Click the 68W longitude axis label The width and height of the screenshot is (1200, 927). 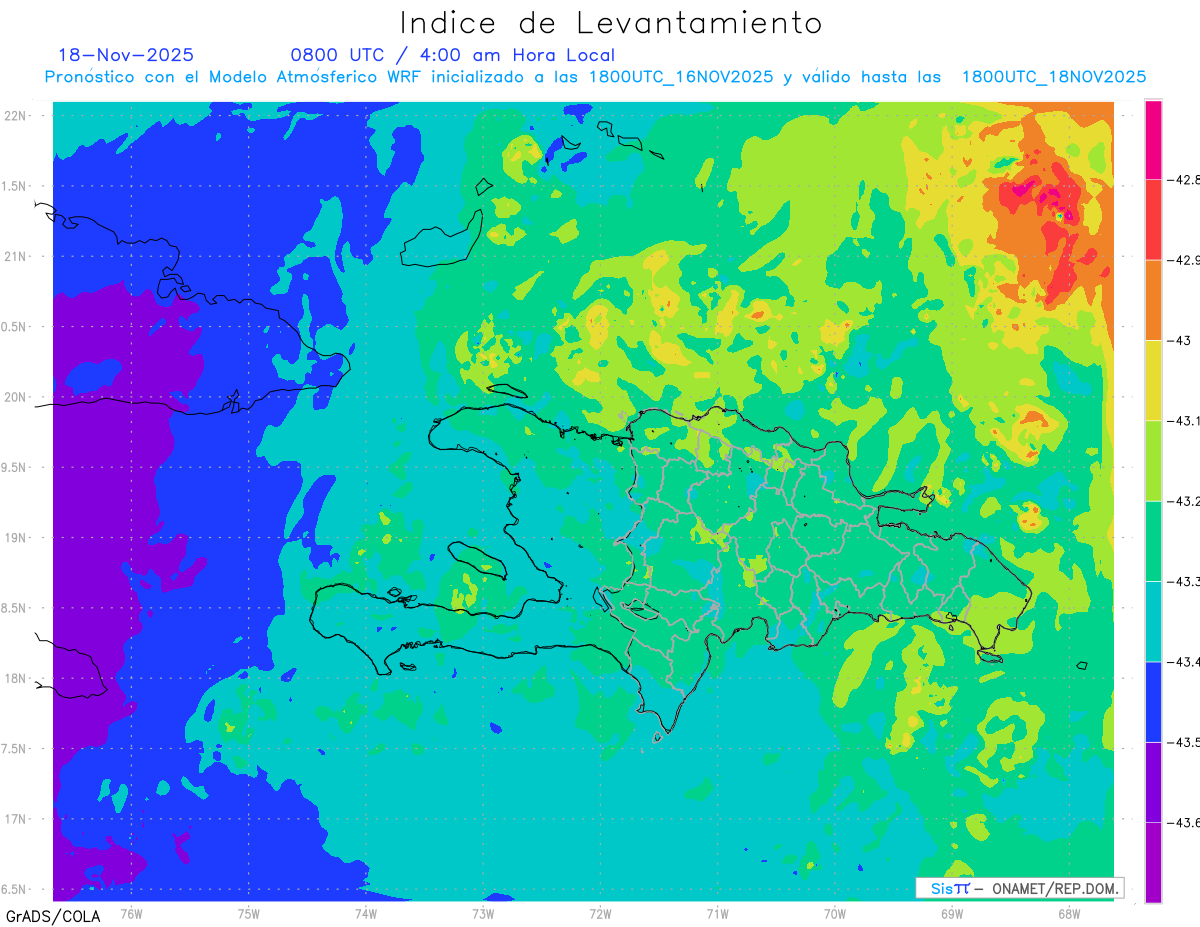click(1068, 913)
